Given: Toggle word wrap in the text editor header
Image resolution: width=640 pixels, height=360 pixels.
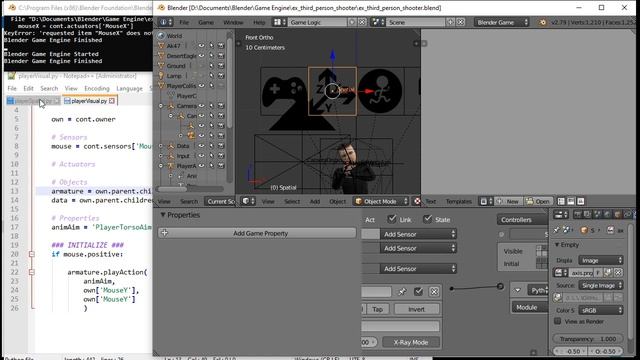Looking at the screenshot, I should point(571,201).
